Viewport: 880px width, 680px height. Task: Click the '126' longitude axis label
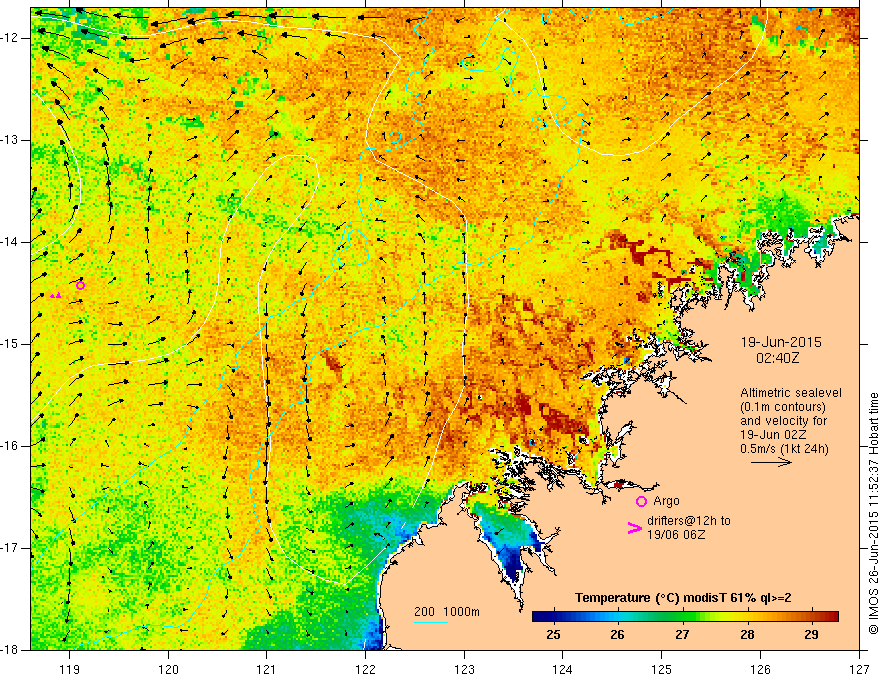pyautogui.click(x=760, y=669)
